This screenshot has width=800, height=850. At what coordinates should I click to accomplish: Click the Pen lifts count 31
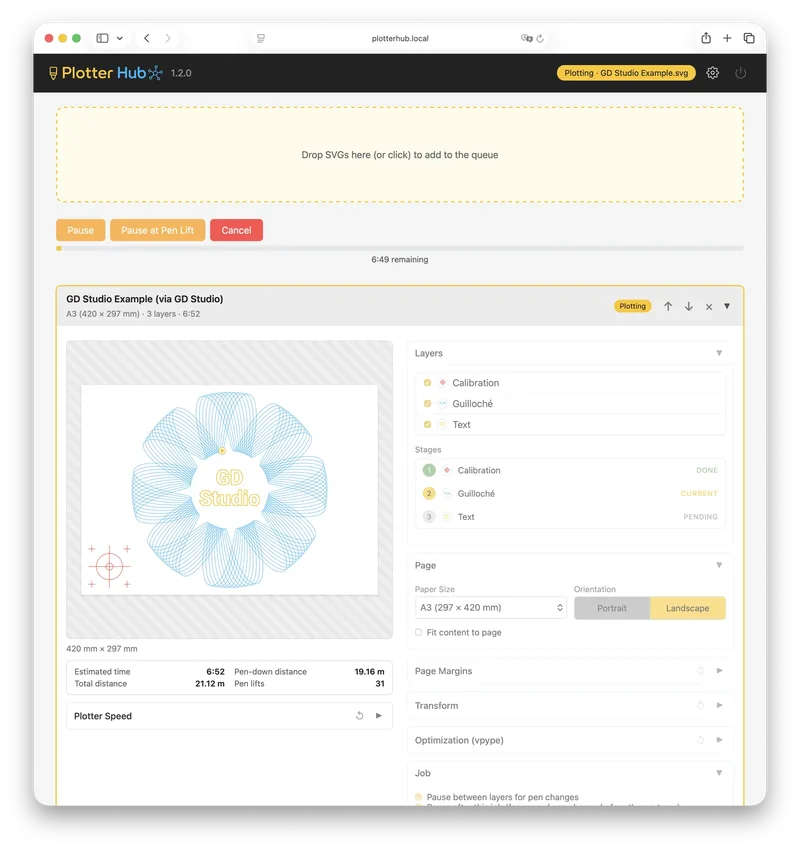380,684
